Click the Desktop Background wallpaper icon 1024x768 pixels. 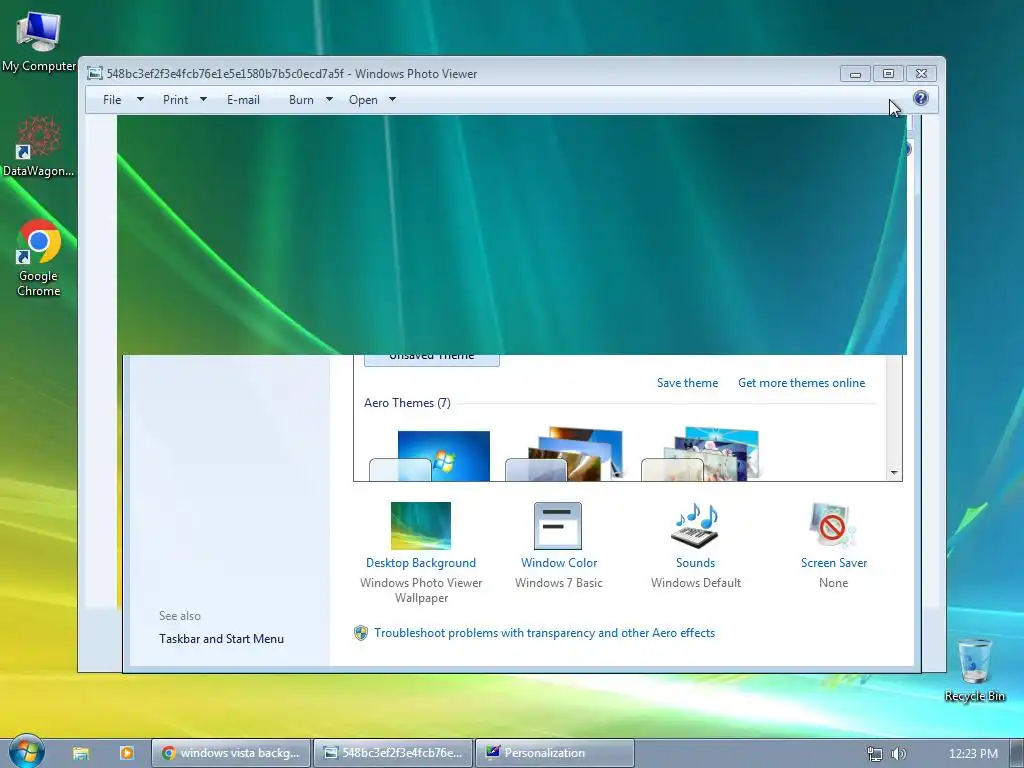coord(421,526)
